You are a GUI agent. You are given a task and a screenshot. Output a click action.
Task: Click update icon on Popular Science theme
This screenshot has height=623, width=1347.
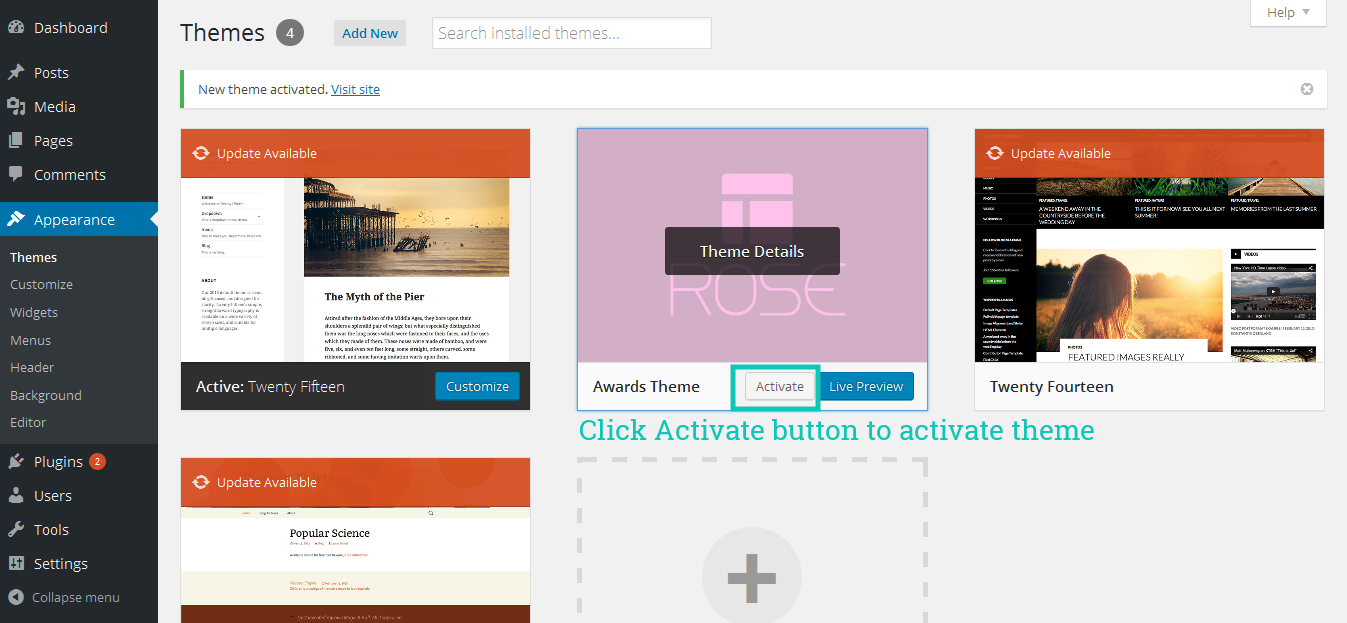pyautogui.click(x=200, y=482)
